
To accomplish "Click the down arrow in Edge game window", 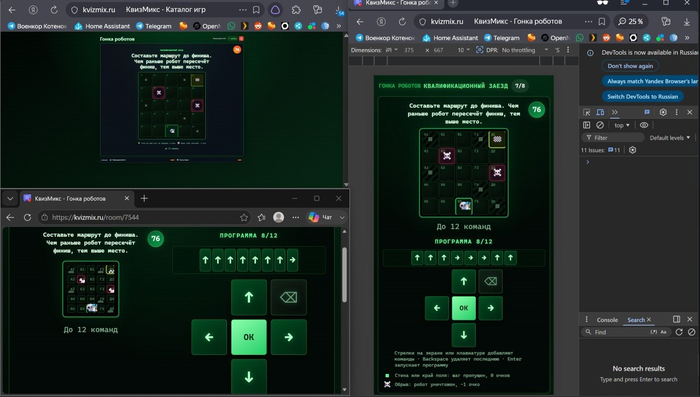I will pyautogui.click(x=249, y=376).
